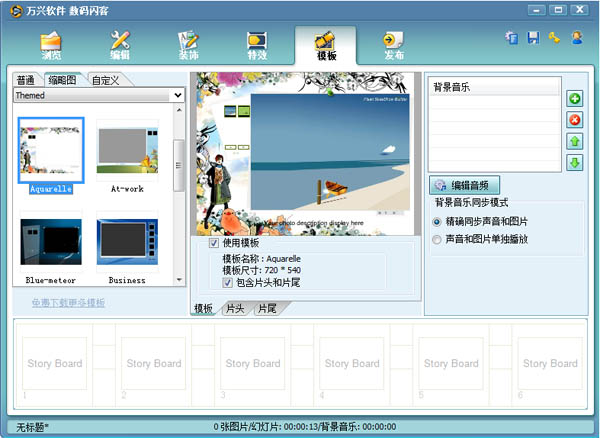Open the 浏览 (Browse) section

tap(50, 45)
